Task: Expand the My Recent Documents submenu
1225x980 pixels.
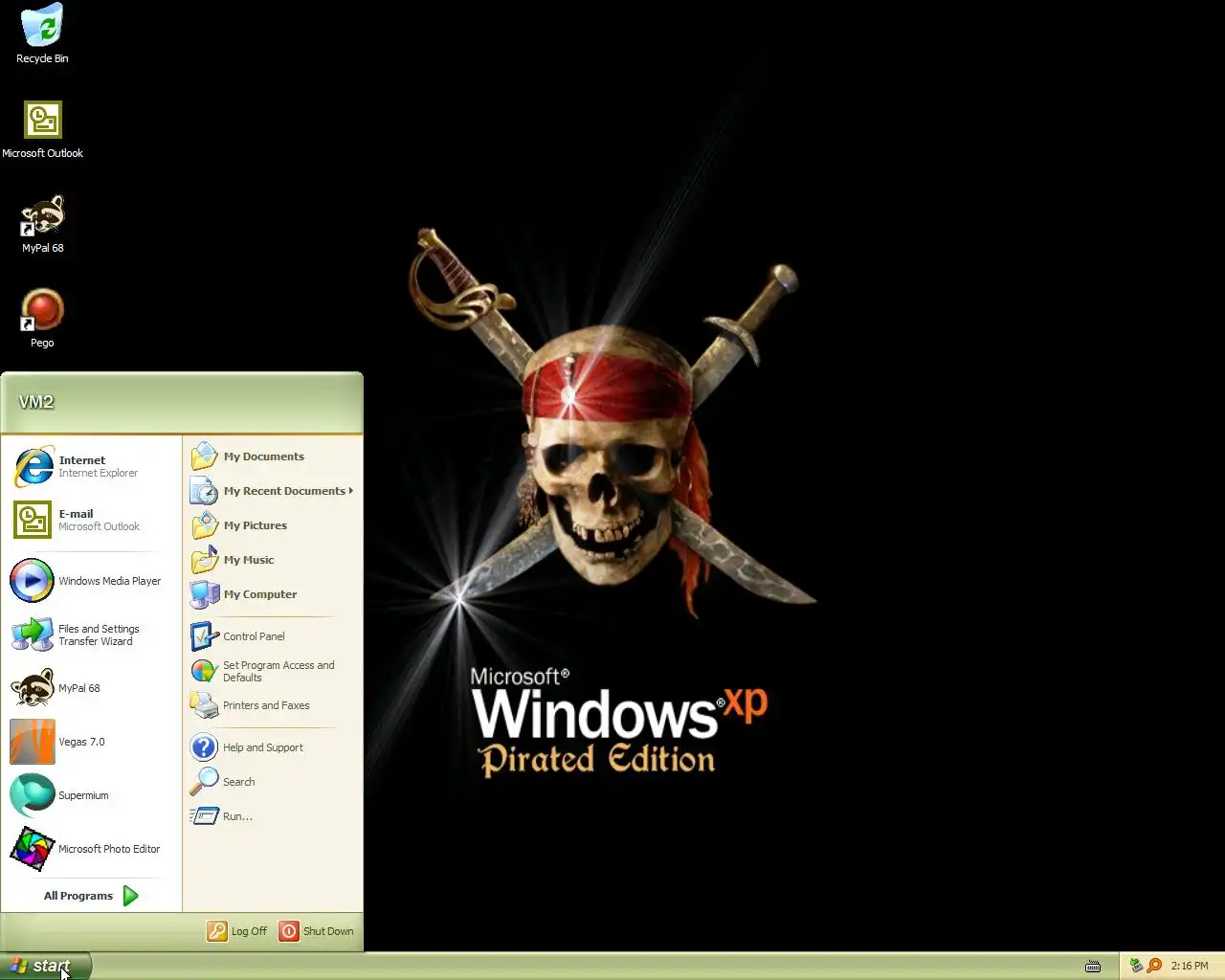Action: coord(273,491)
